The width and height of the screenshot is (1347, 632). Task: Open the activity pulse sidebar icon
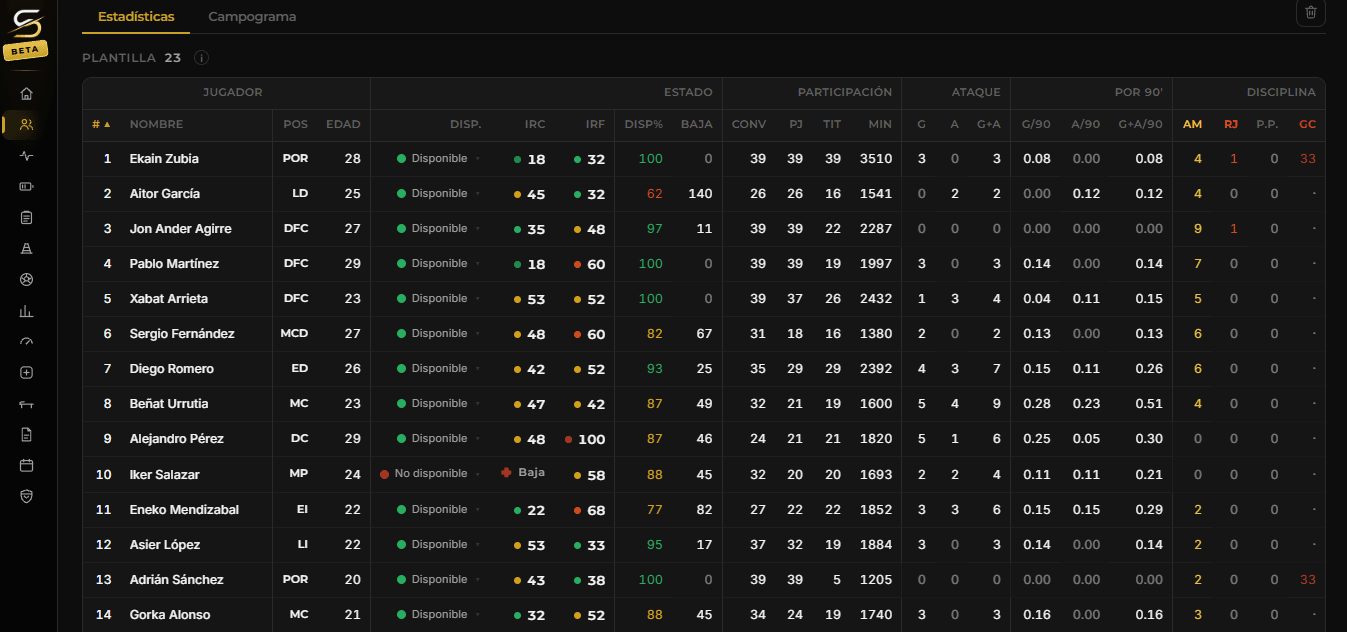tap(27, 156)
